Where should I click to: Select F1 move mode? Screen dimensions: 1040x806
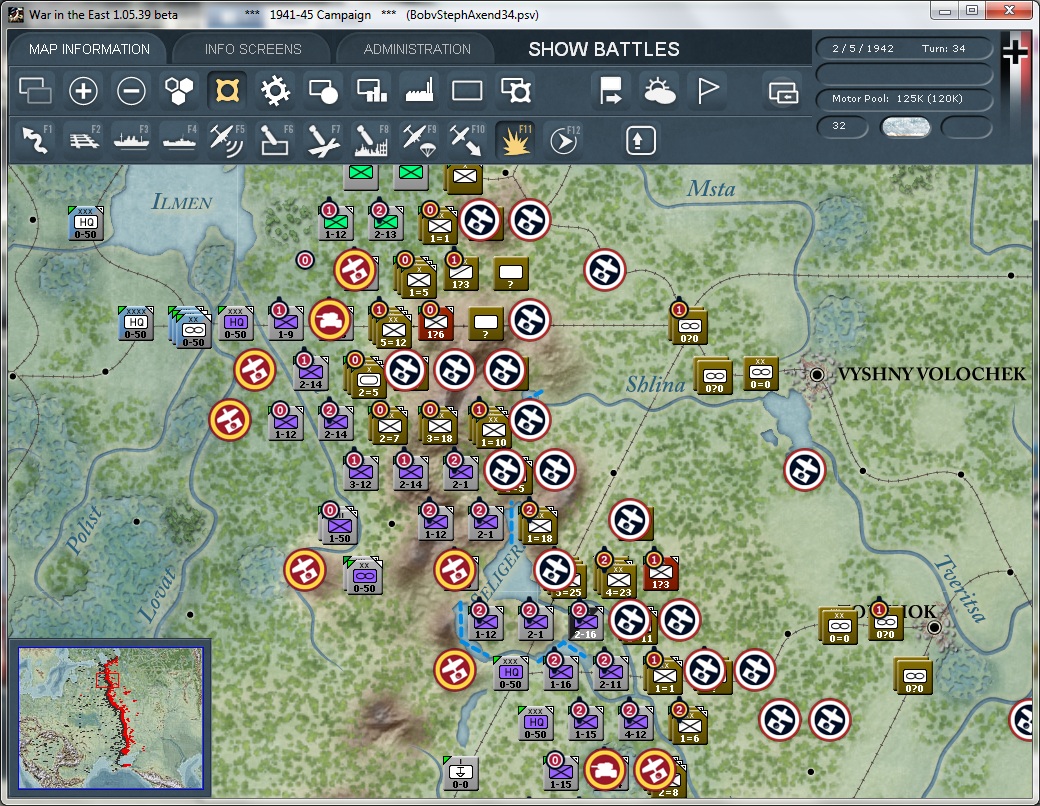(x=36, y=140)
